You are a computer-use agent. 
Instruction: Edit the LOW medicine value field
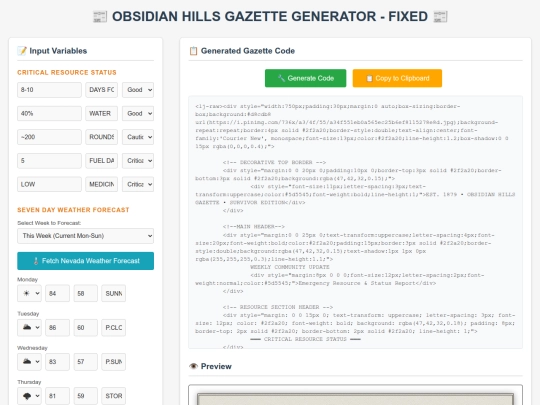point(49,184)
